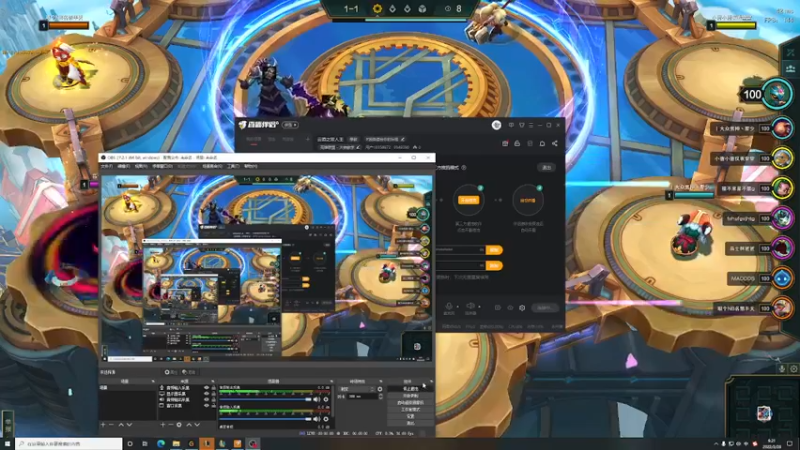The width and height of the screenshot is (800, 450).
Task: Open the notification bell icon in streaming app
Action: pos(542,143)
